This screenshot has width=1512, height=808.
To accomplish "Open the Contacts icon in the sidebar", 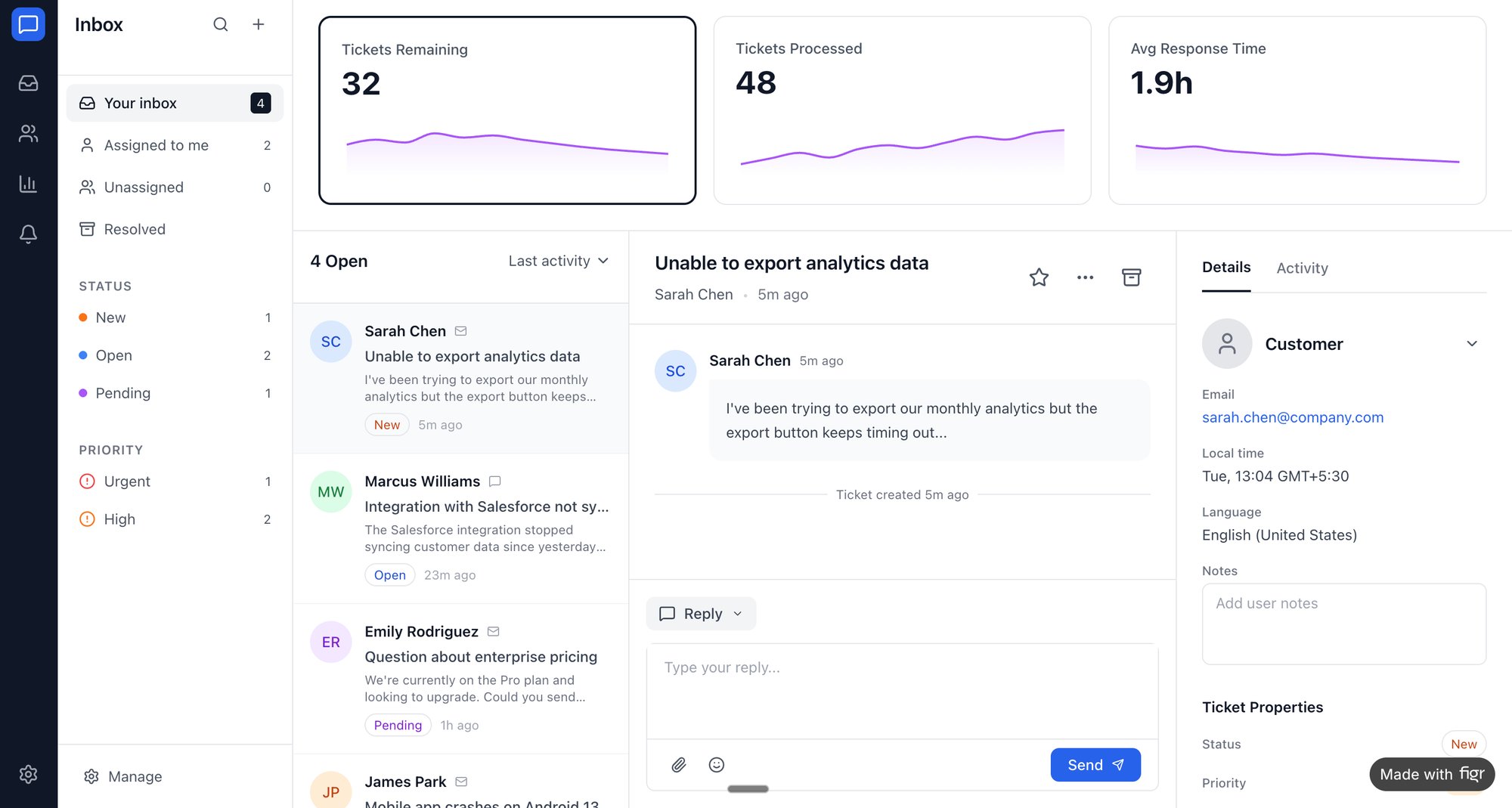I will click(28, 133).
